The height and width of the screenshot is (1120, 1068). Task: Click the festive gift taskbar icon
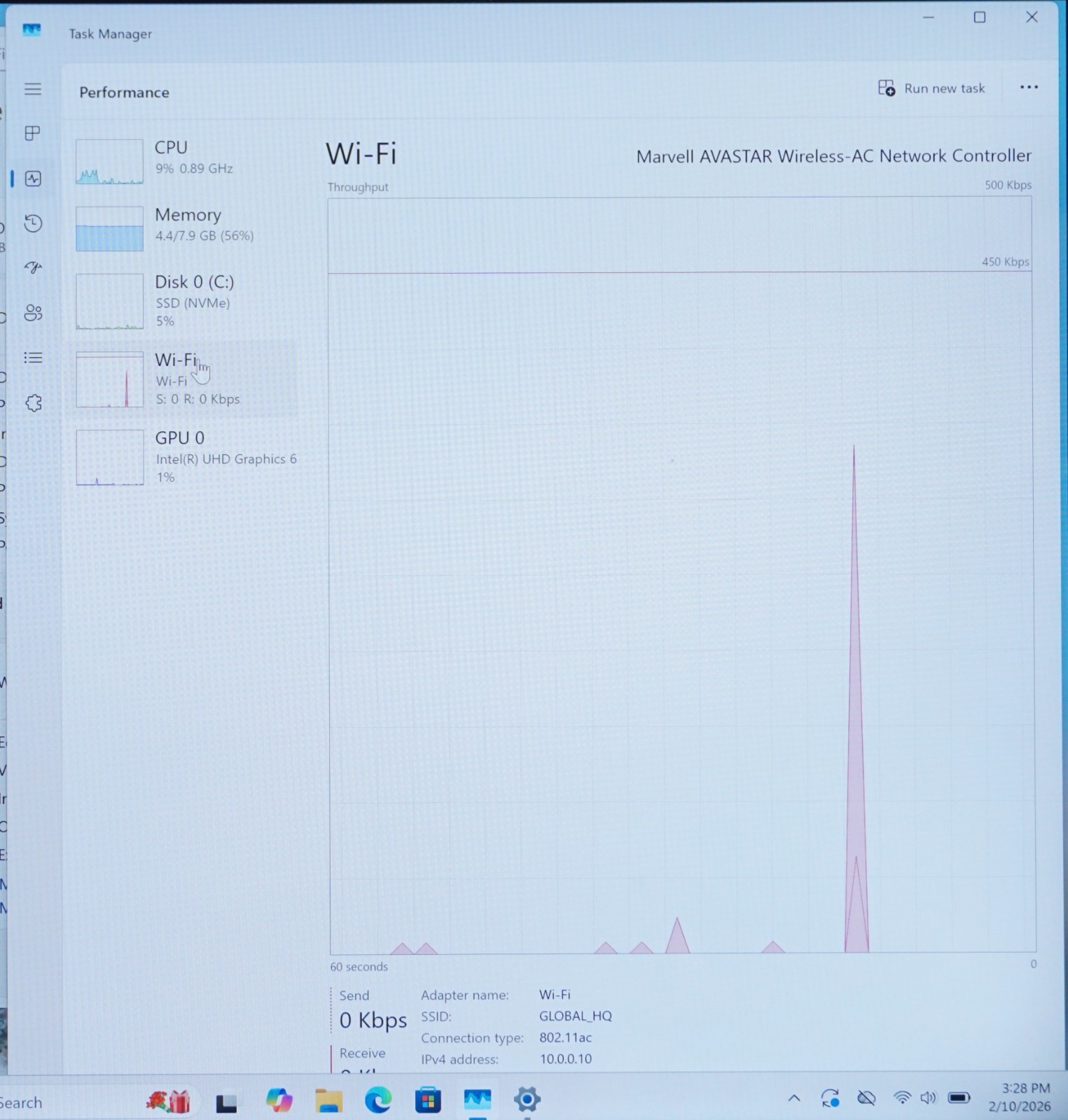168,1102
